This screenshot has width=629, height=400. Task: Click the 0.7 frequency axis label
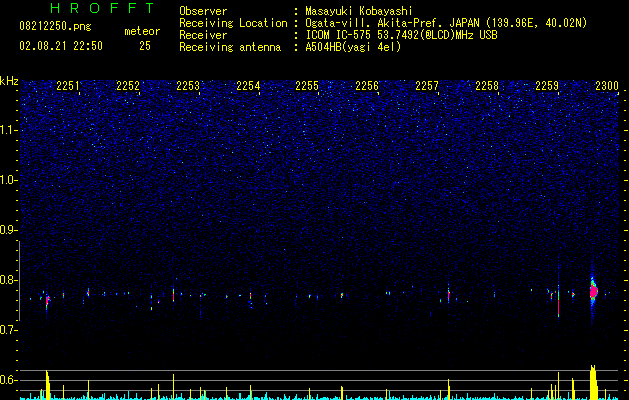point(9,330)
